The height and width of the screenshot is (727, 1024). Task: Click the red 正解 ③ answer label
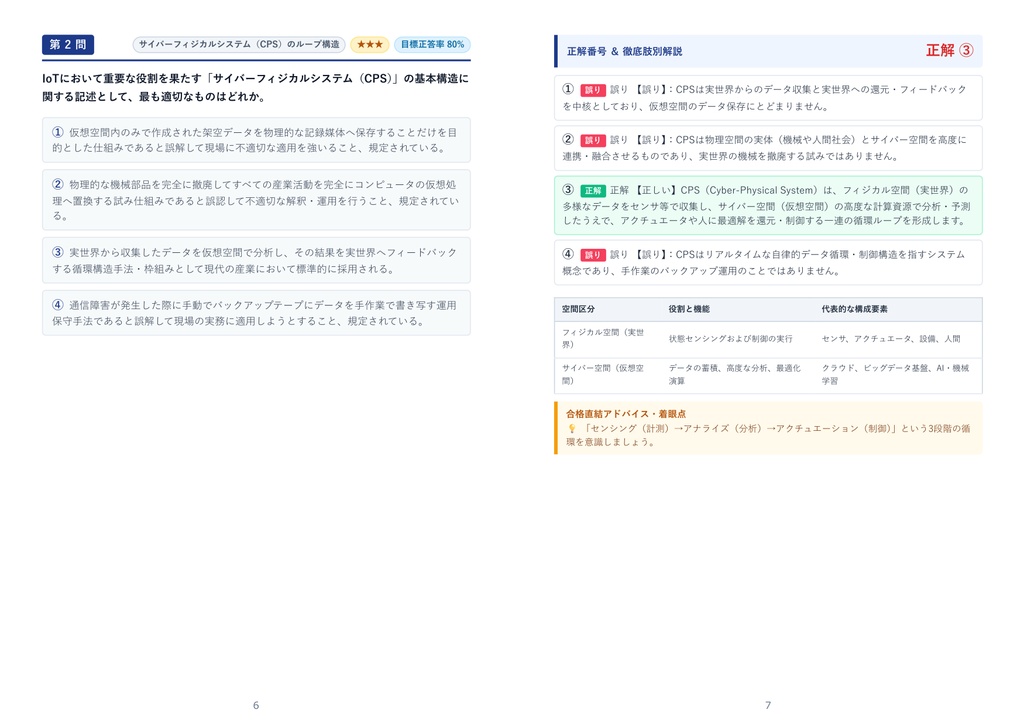(950, 50)
